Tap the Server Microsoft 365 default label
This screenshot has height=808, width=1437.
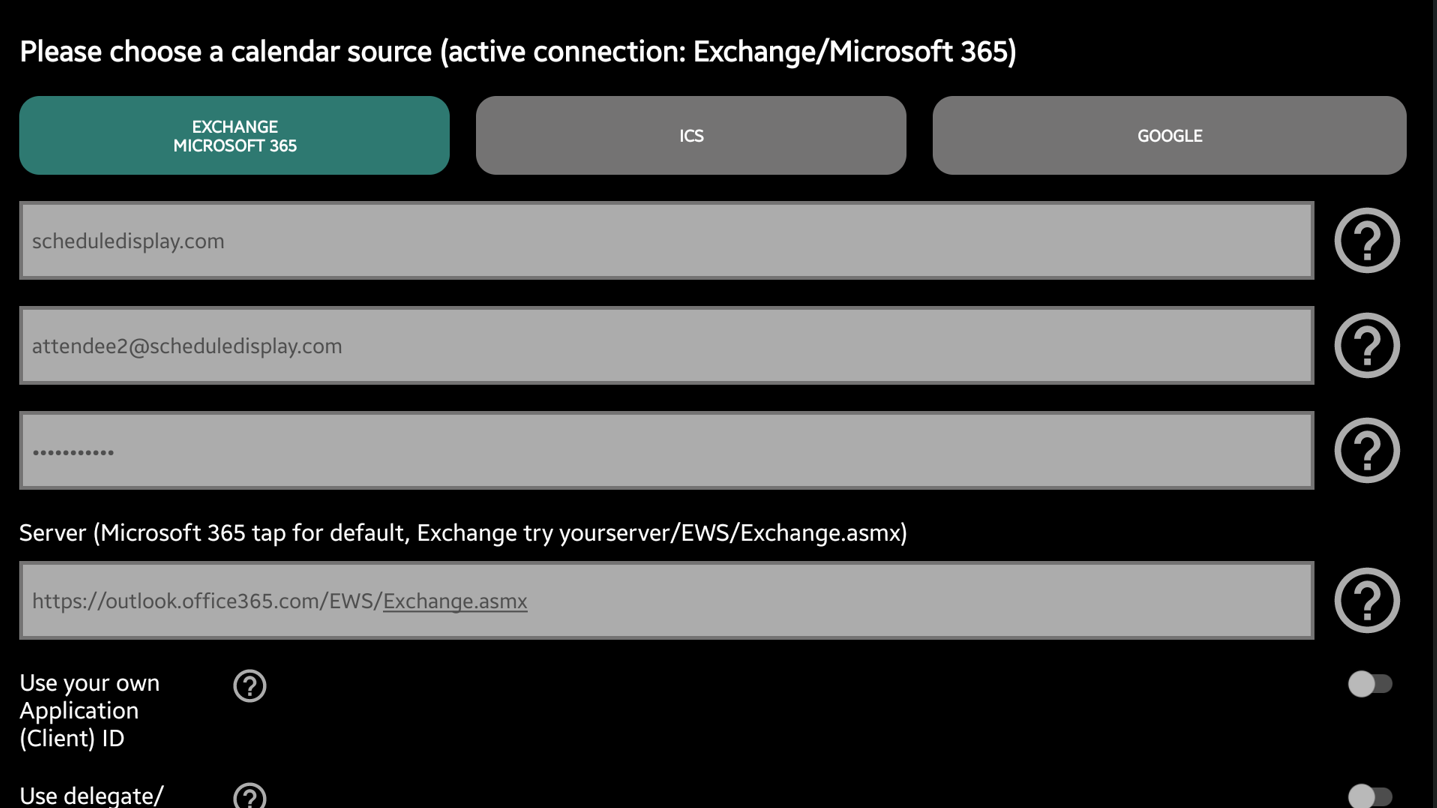tap(463, 533)
